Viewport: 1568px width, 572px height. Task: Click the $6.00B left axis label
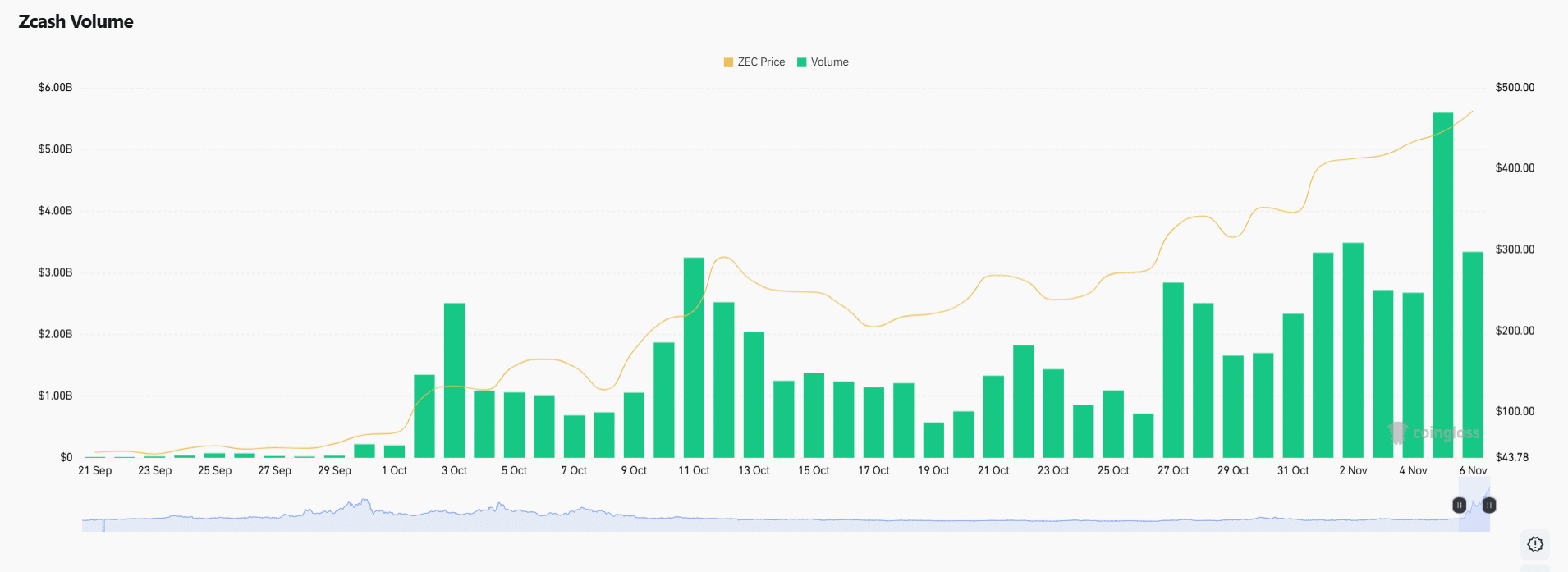[x=55, y=88]
